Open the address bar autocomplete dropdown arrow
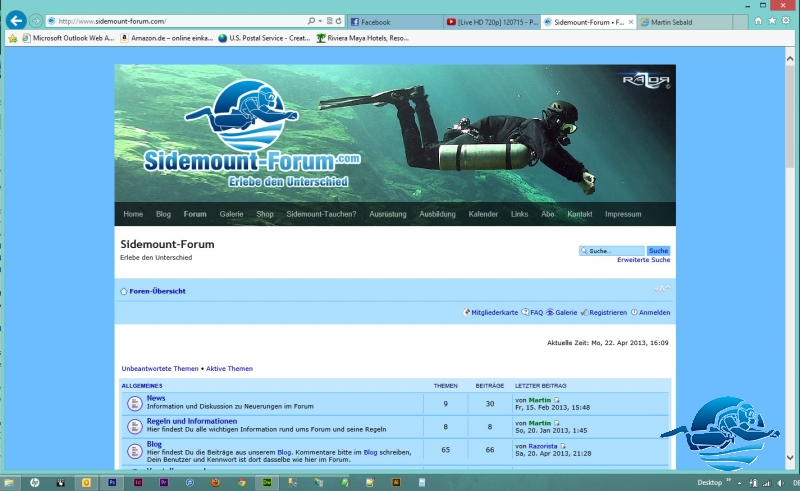 320,21
